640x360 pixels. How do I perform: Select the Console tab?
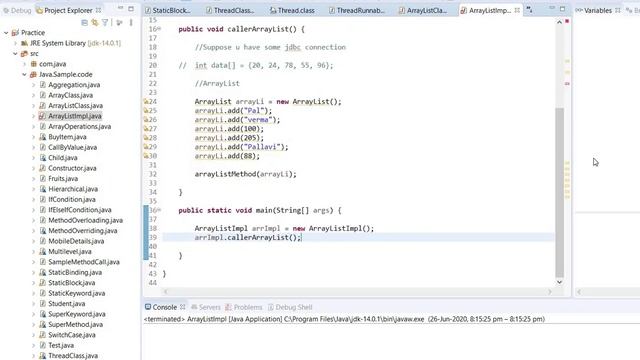164,307
